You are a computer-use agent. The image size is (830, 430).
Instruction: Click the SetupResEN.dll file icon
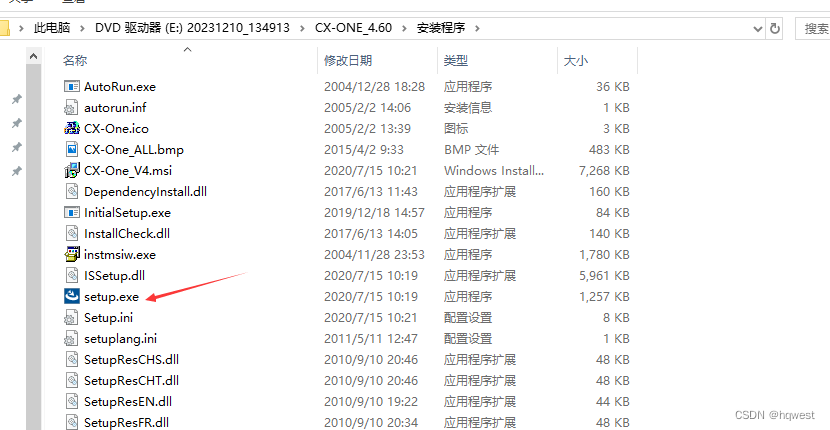point(71,401)
